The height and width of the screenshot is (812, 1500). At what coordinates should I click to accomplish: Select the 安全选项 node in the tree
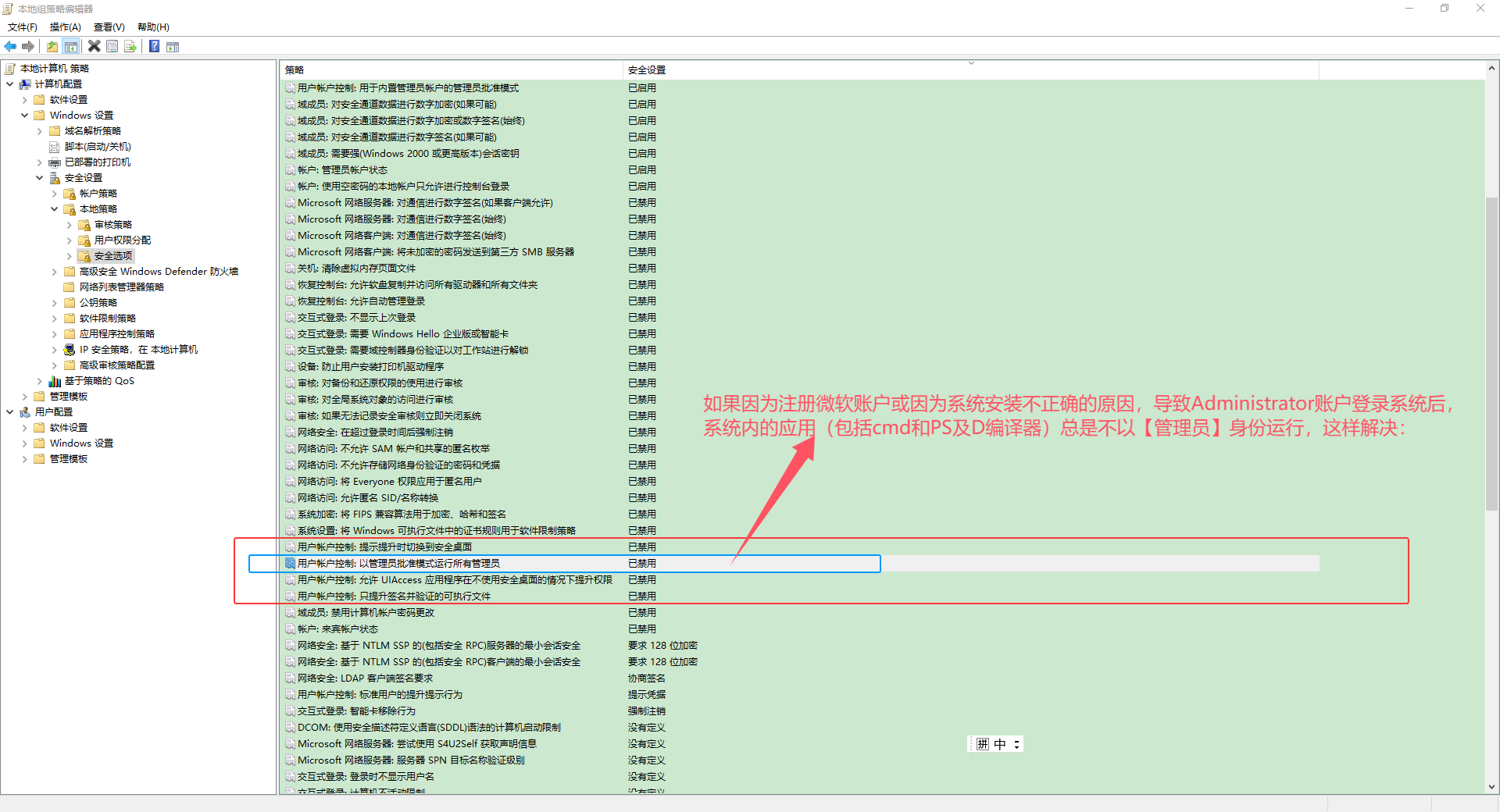(x=113, y=255)
